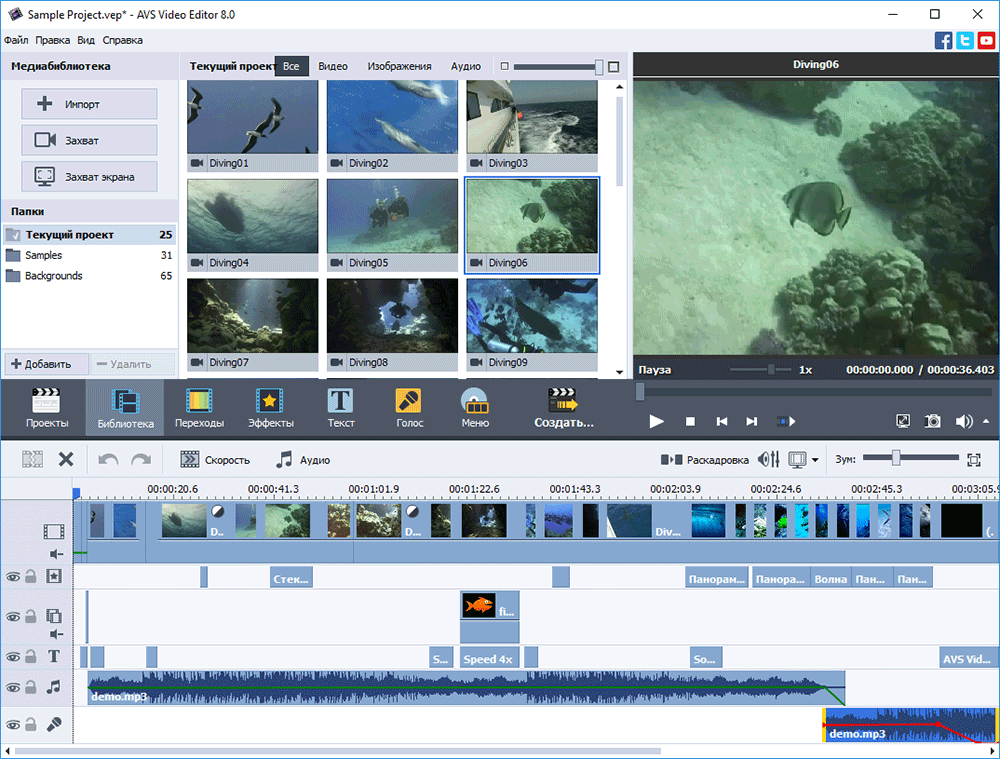Viewport: 1000px width, 759px height.
Task: Open the Правка menu
Action: point(53,40)
